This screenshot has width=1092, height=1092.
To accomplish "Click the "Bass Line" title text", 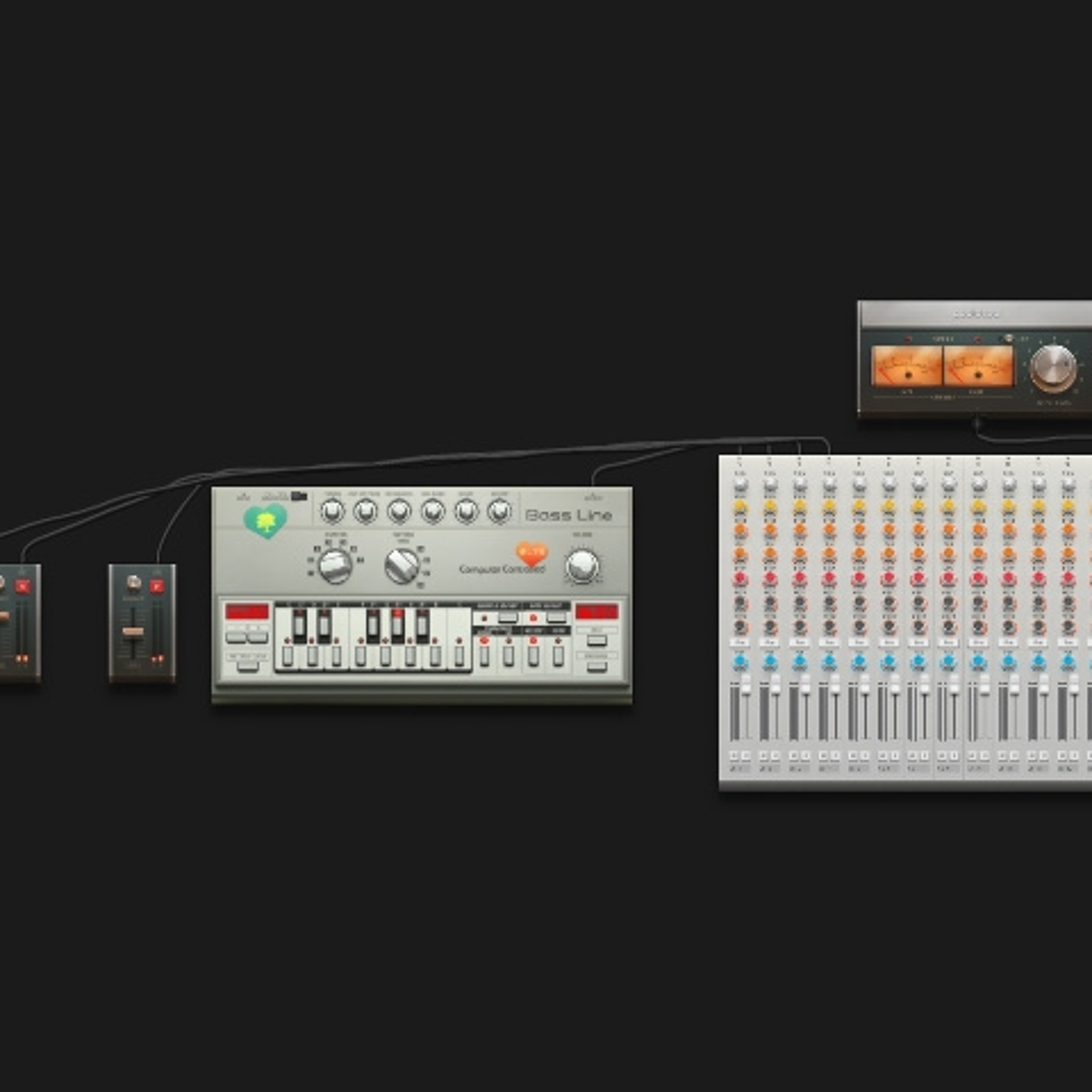I will (x=569, y=515).
